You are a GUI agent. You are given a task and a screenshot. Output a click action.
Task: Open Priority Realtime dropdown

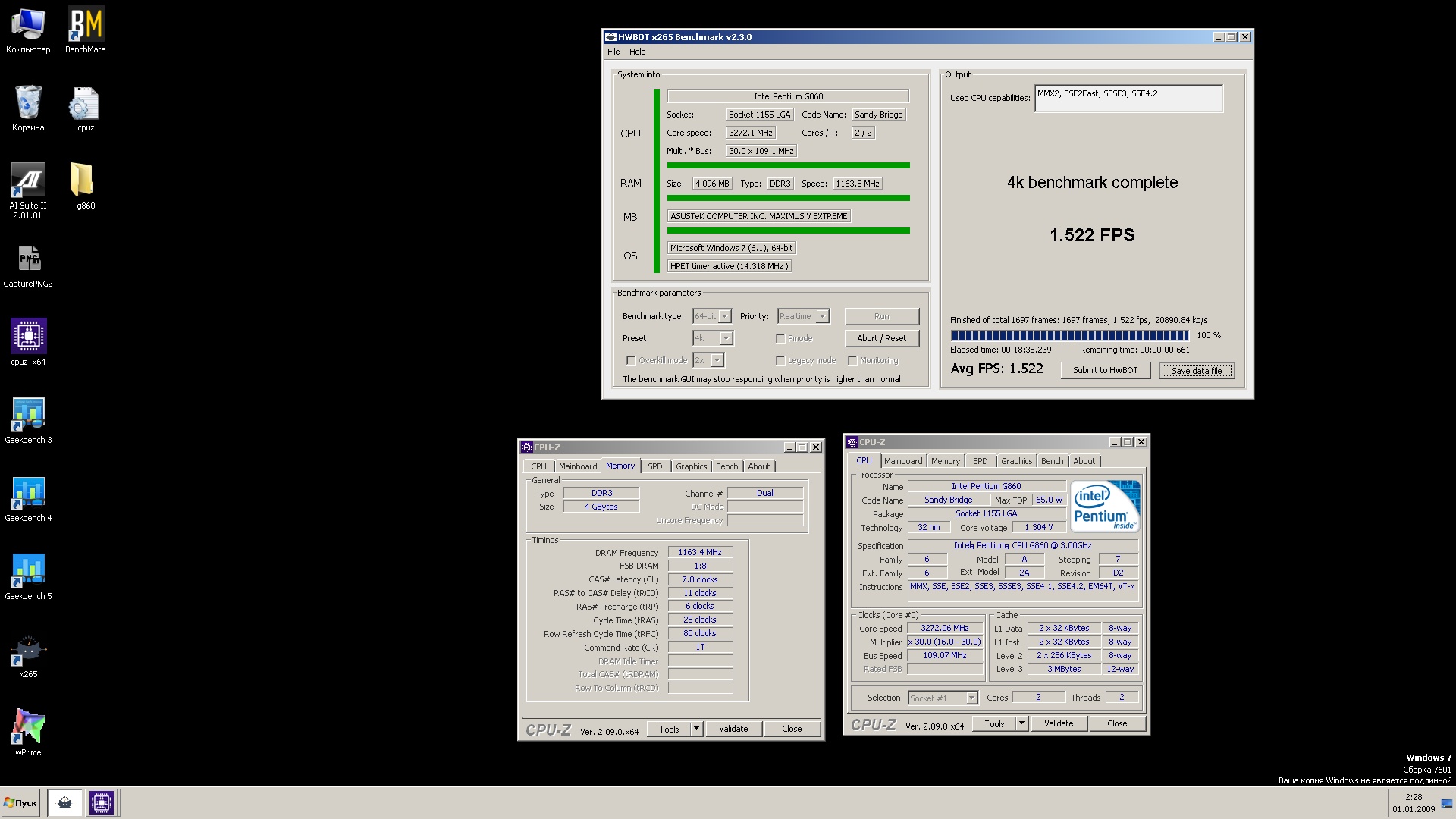823,316
